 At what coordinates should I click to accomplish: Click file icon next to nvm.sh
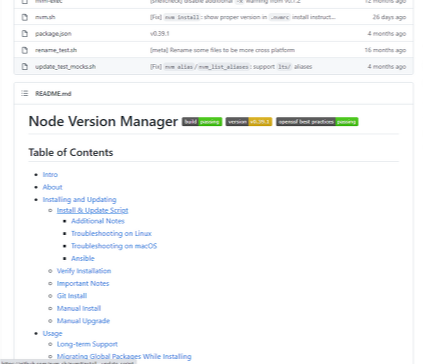point(25,17)
